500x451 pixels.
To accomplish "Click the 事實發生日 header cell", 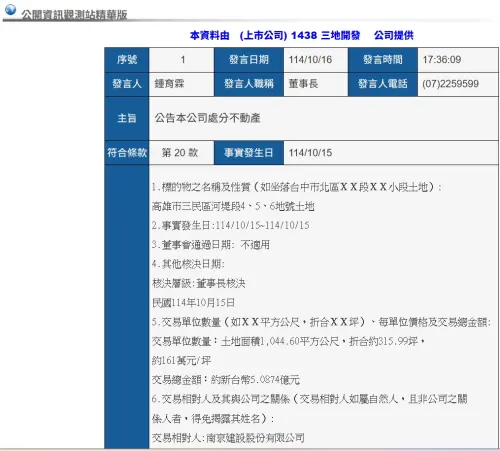I will [x=249, y=153].
